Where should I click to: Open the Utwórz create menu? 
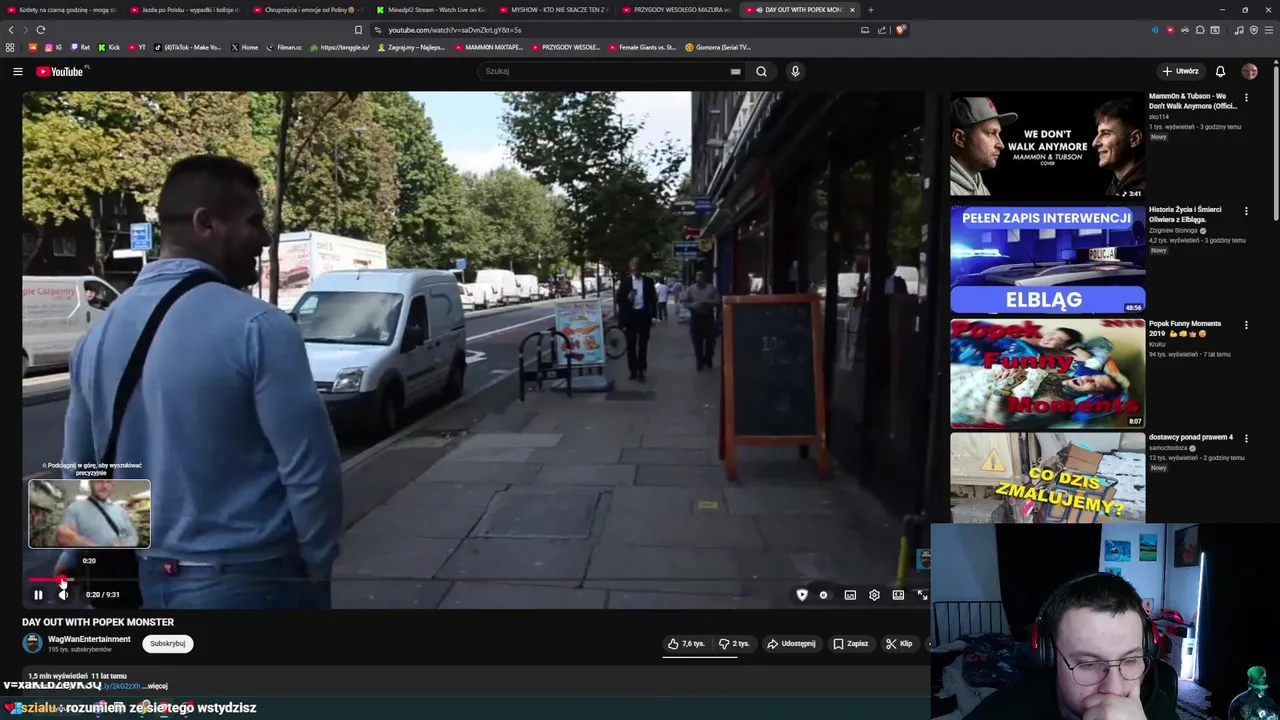pyautogui.click(x=1180, y=71)
